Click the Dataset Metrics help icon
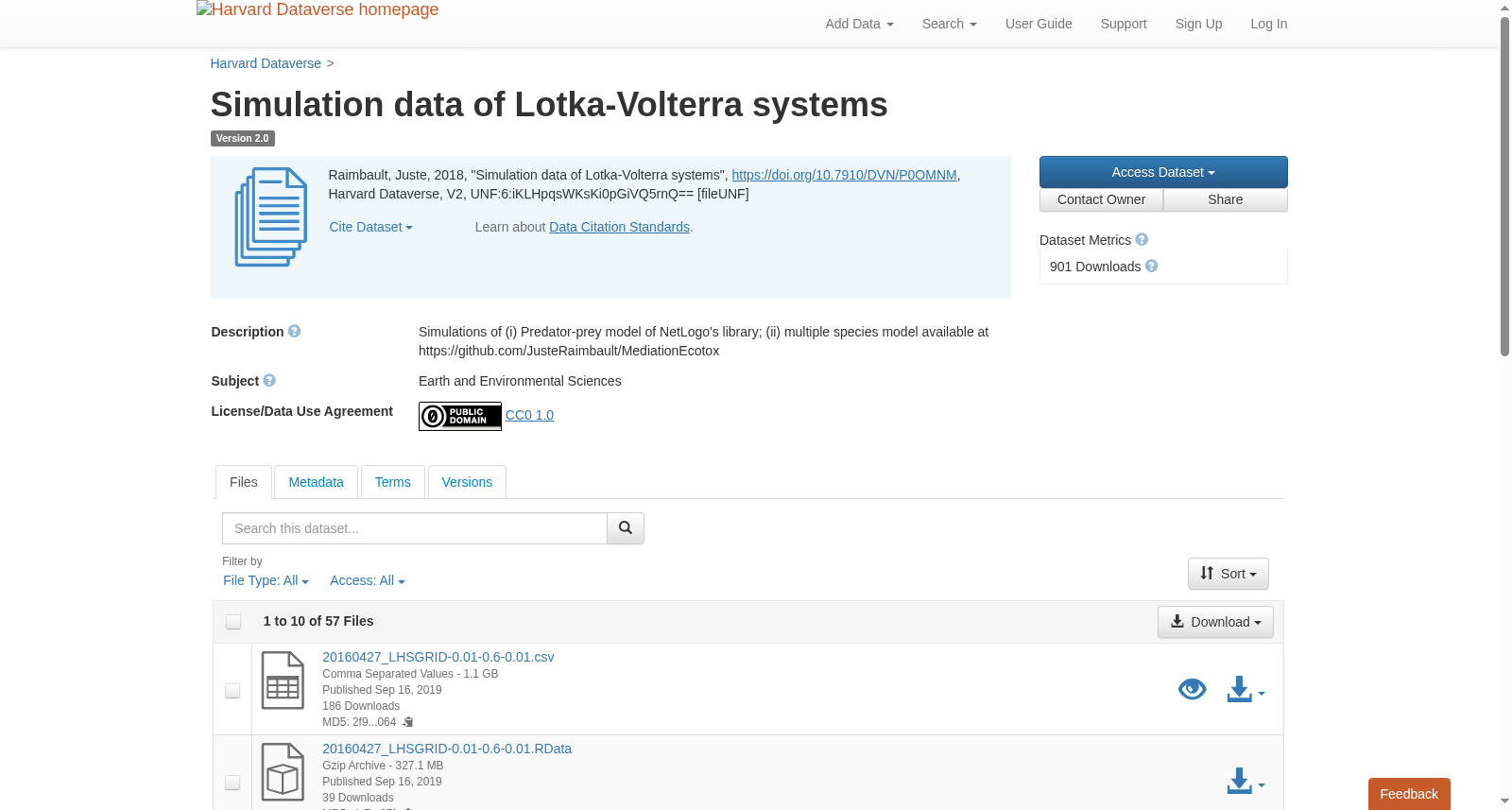This screenshot has width=1512, height=810. 1142,240
